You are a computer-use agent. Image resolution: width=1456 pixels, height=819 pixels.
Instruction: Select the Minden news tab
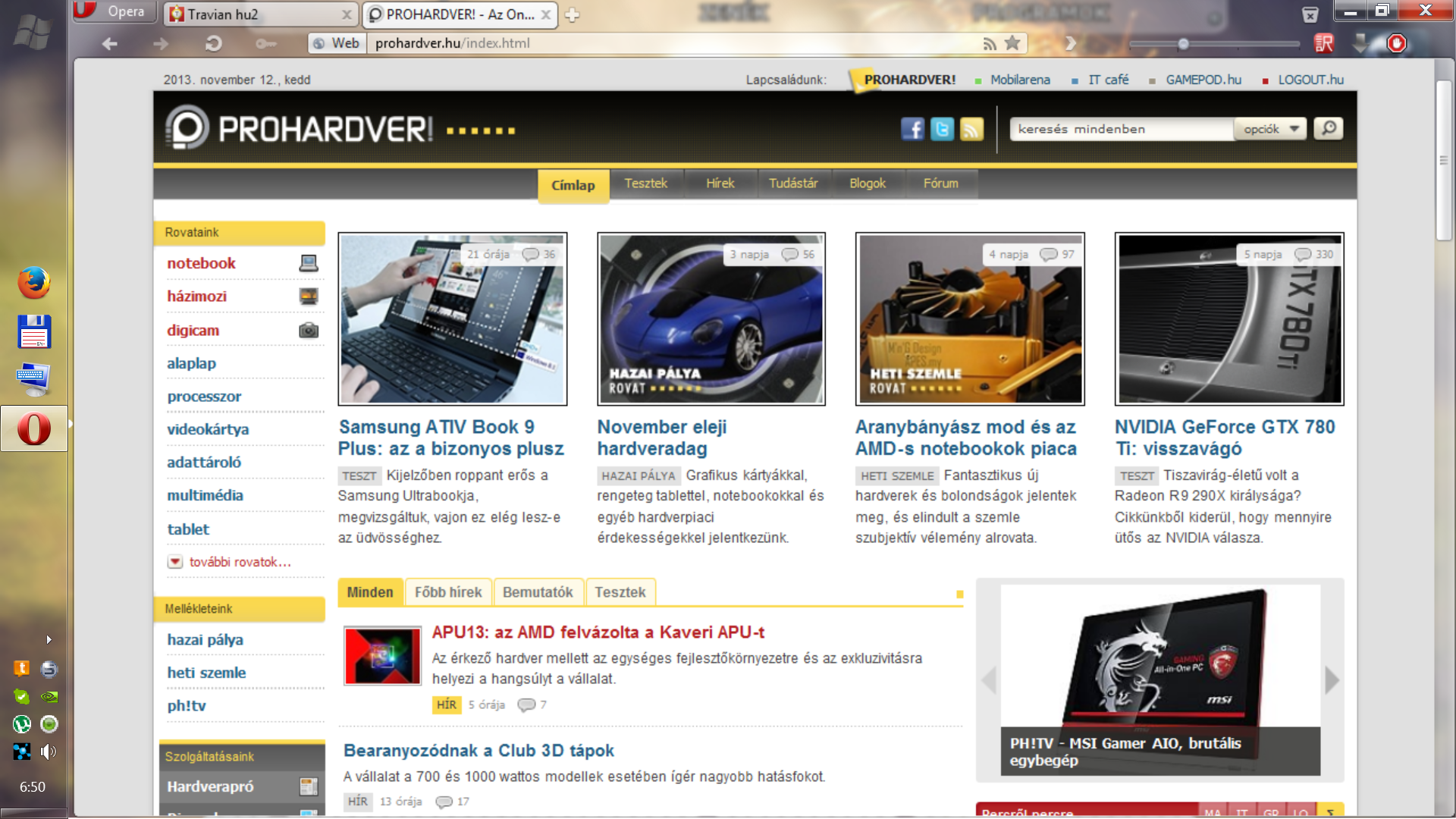click(370, 592)
